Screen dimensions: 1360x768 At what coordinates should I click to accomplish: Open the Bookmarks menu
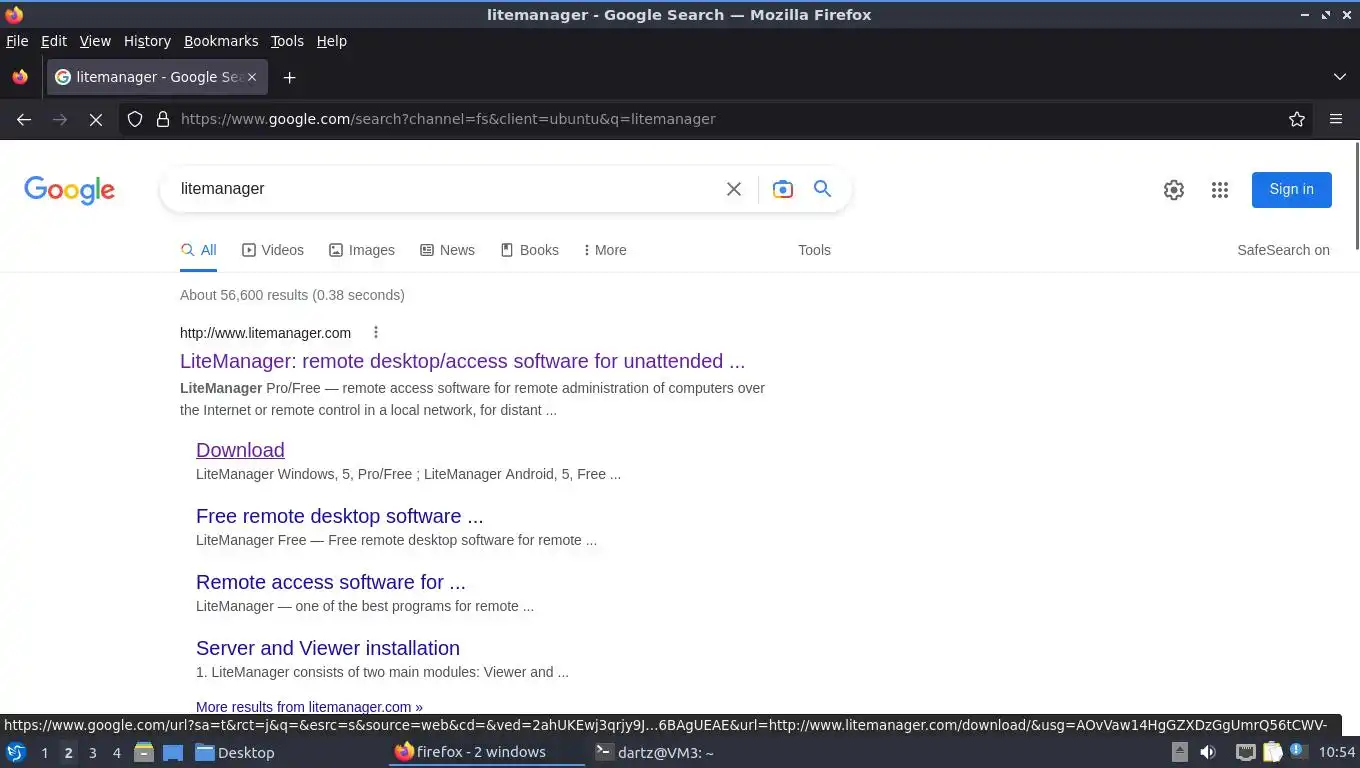221,41
